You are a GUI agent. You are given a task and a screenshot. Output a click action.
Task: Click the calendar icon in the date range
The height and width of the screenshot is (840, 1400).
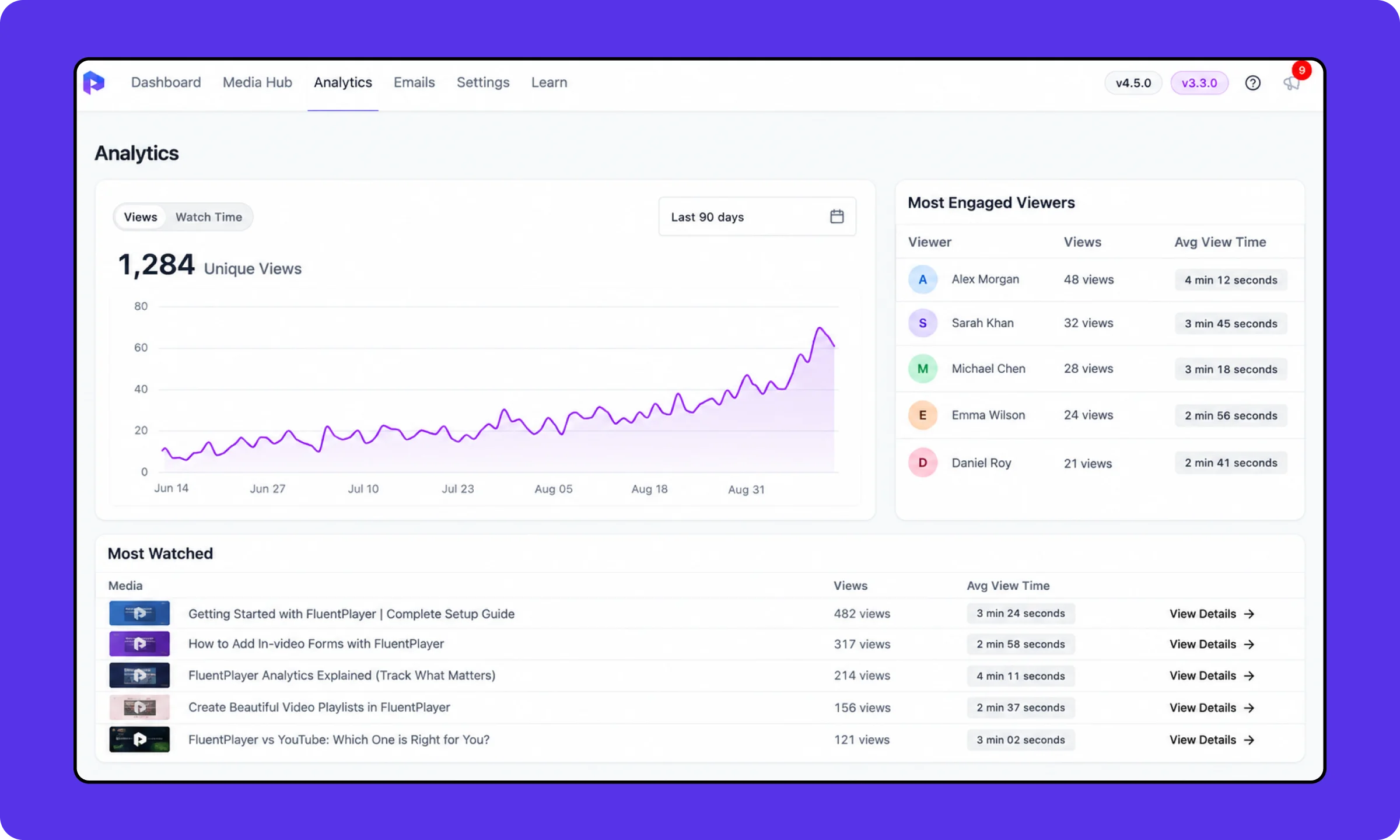[x=836, y=216]
